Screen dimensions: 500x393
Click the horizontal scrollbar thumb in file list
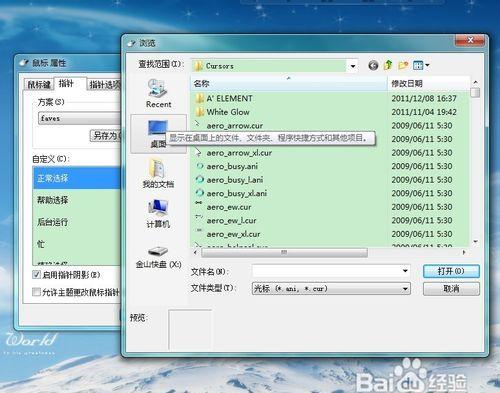tap(284, 253)
